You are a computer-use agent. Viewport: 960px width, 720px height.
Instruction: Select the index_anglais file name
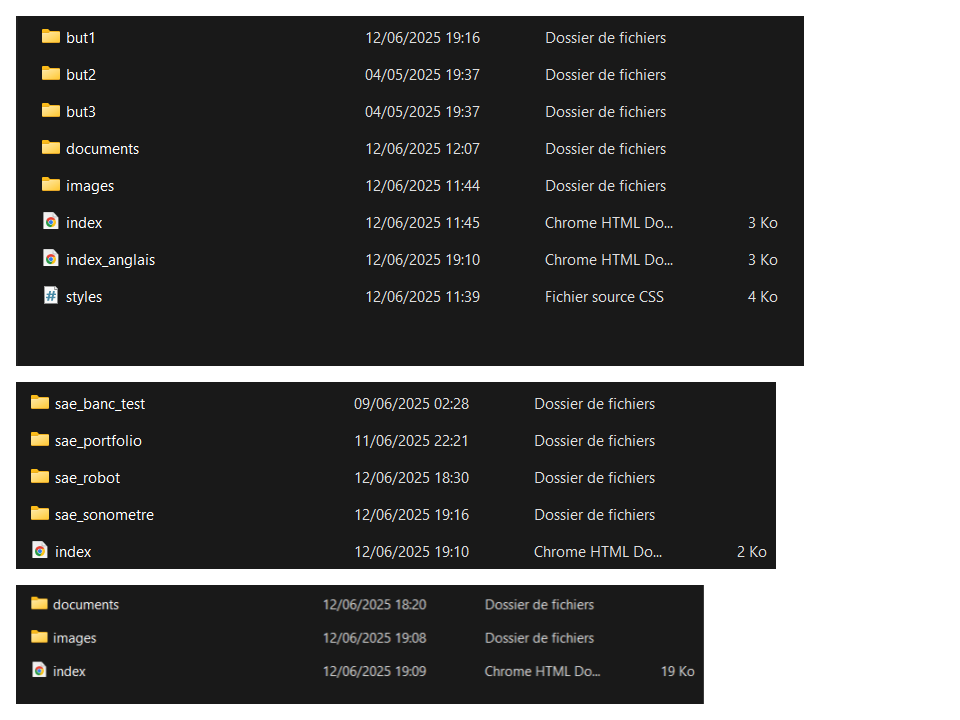(110, 260)
